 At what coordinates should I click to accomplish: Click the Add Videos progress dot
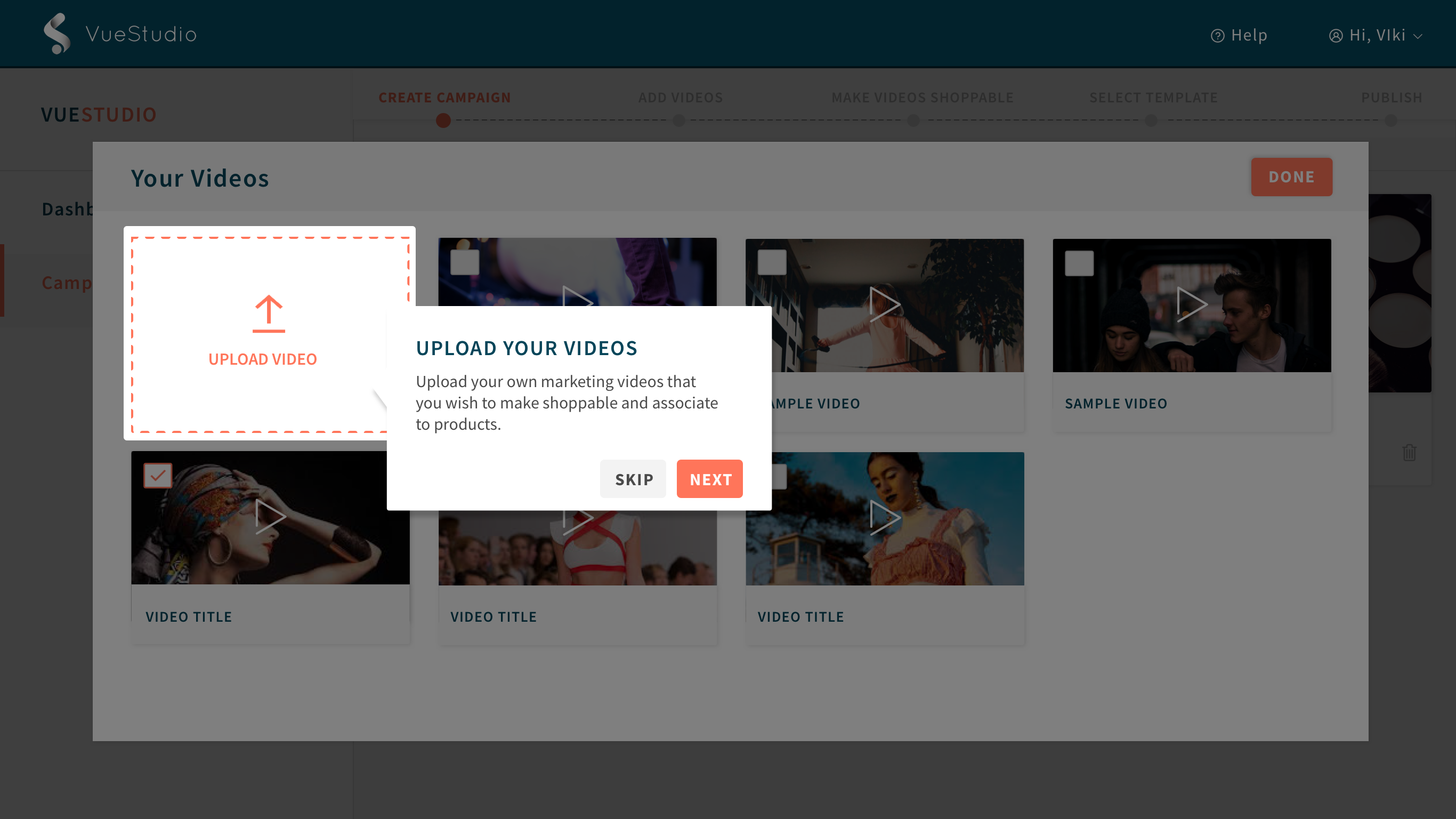(x=679, y=121)
